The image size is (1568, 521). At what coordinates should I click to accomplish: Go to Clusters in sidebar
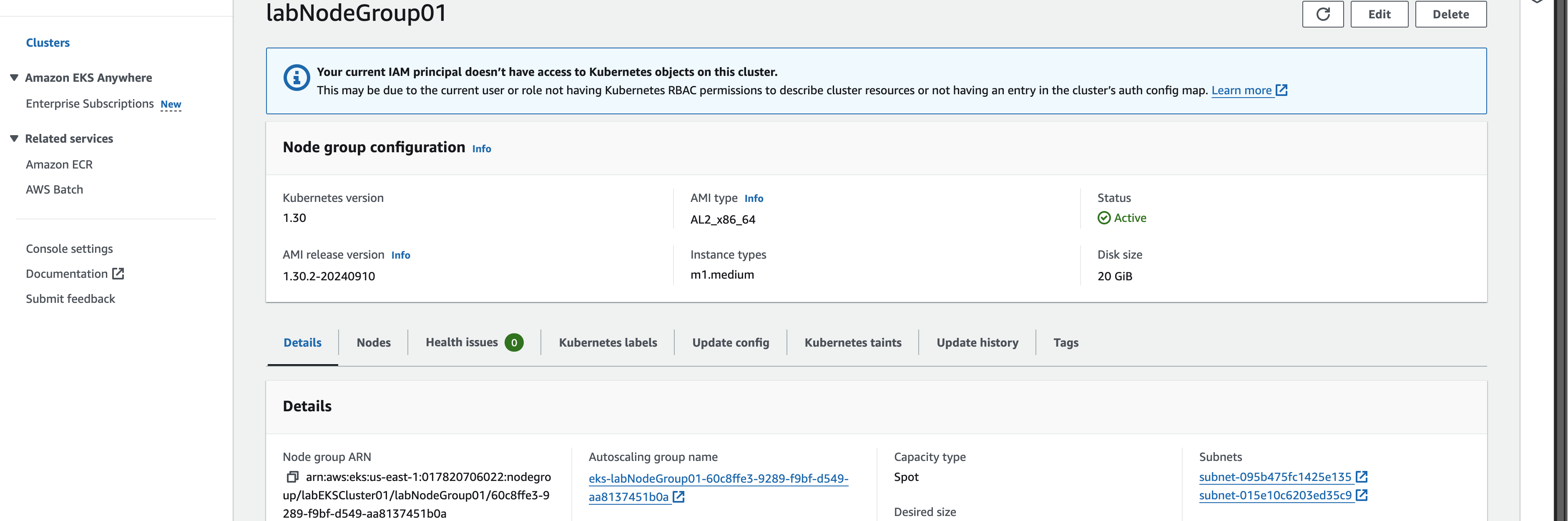pos(48,43)
